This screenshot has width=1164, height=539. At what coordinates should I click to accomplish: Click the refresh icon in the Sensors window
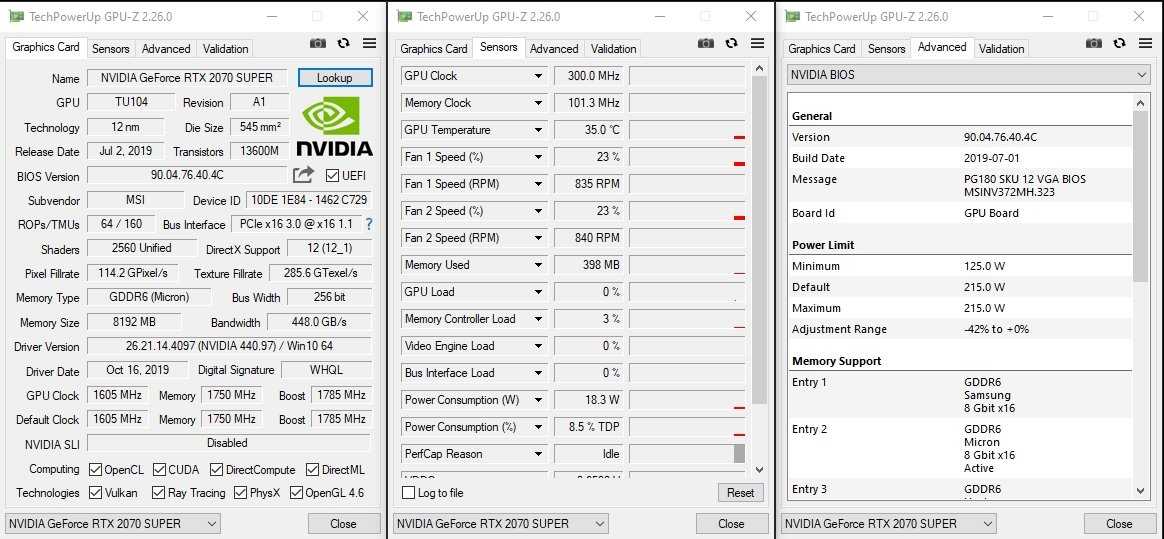(x=732, y=44)
